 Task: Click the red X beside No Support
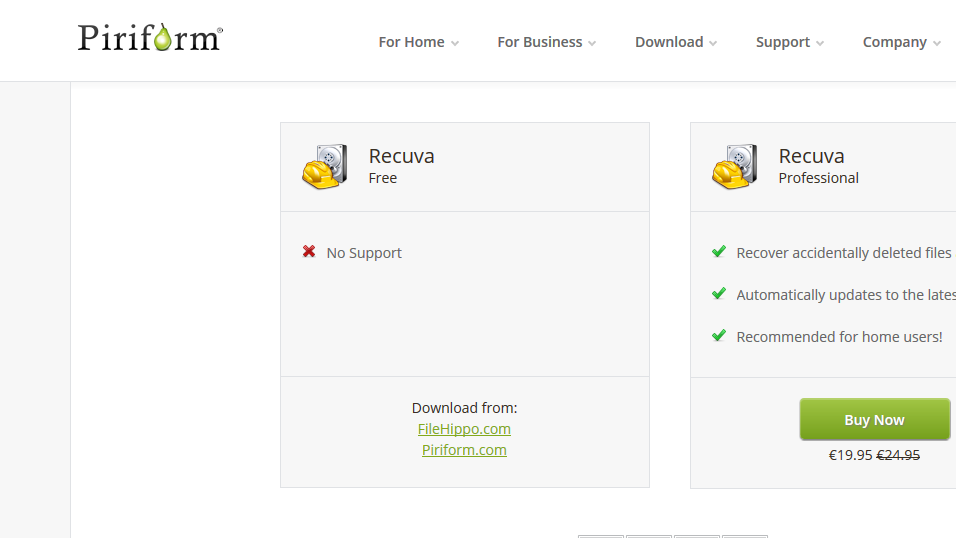[309, 251]
